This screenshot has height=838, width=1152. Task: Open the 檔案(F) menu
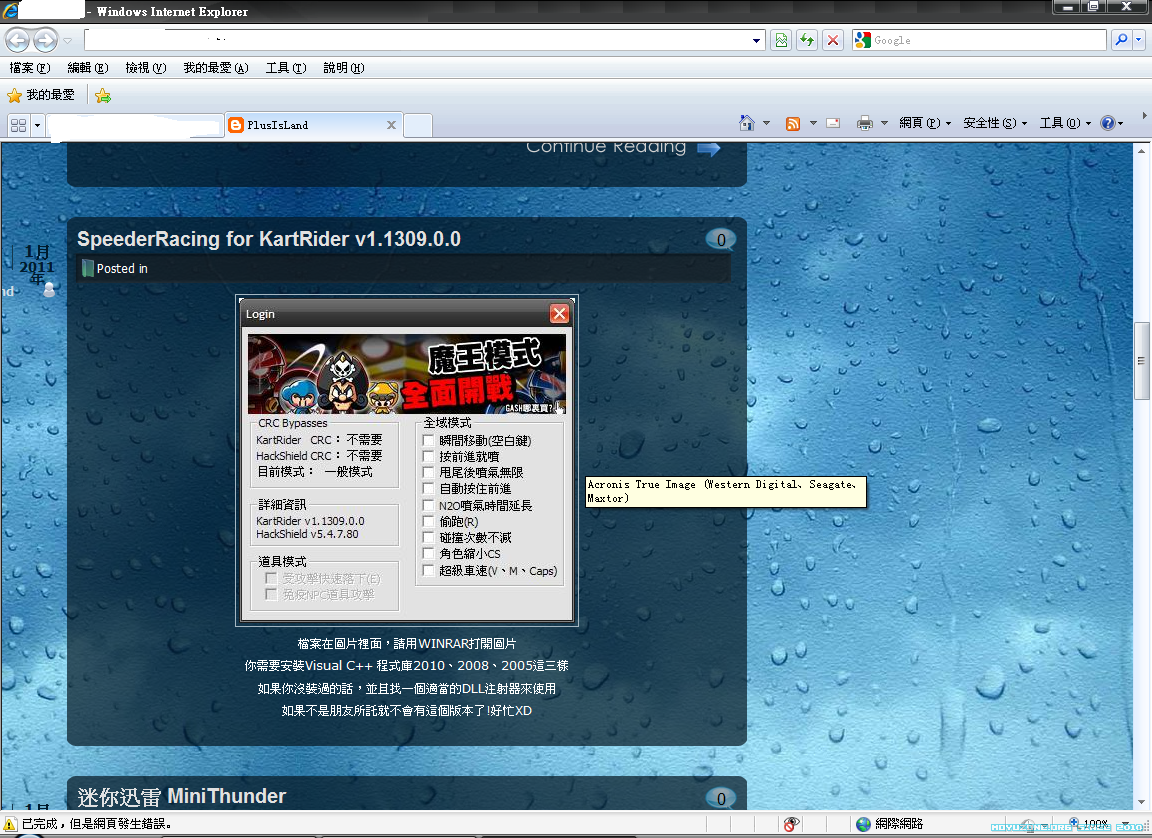(x=29, y=68)
